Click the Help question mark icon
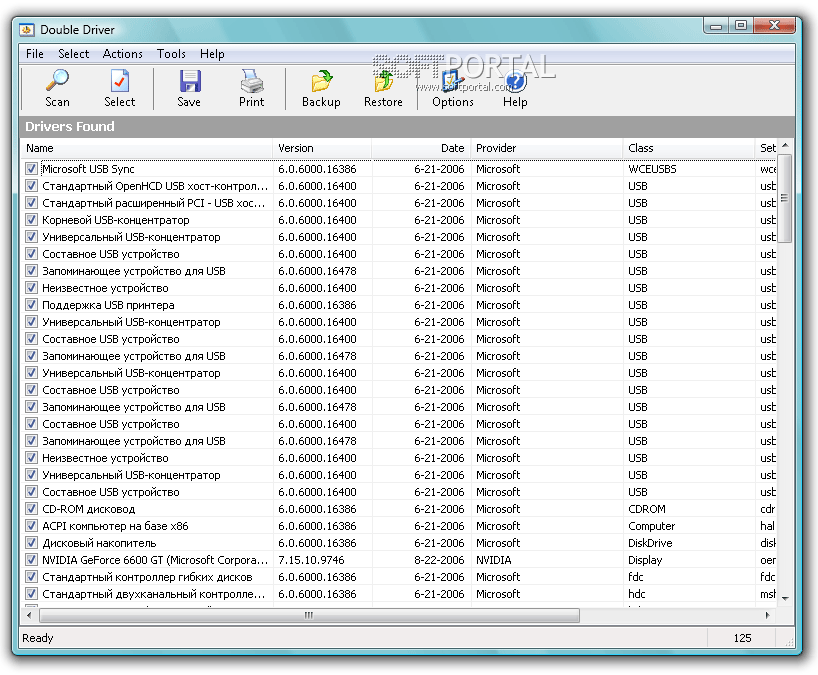This screenshot has width=818, height=675. [x=515, y=81]
